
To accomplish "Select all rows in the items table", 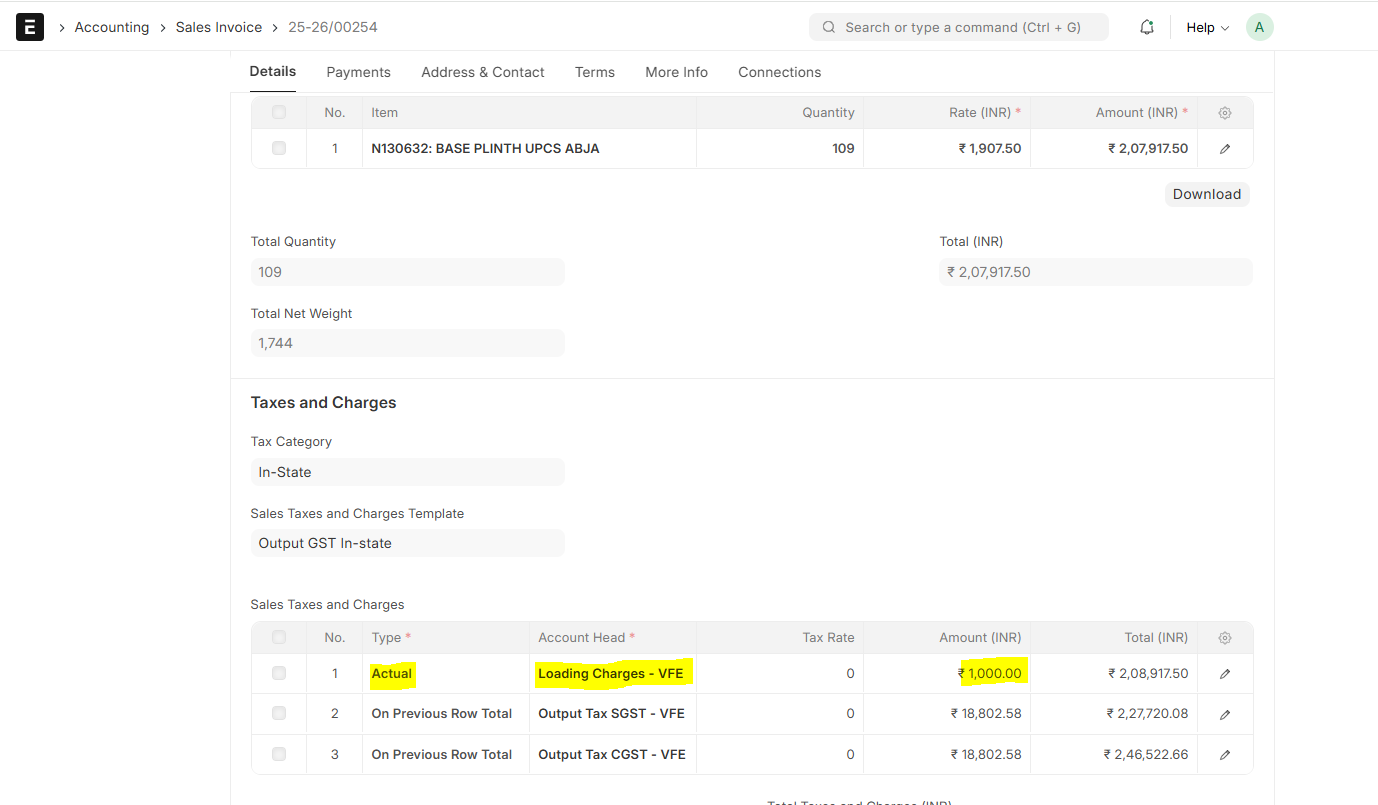I will (279, 112).
